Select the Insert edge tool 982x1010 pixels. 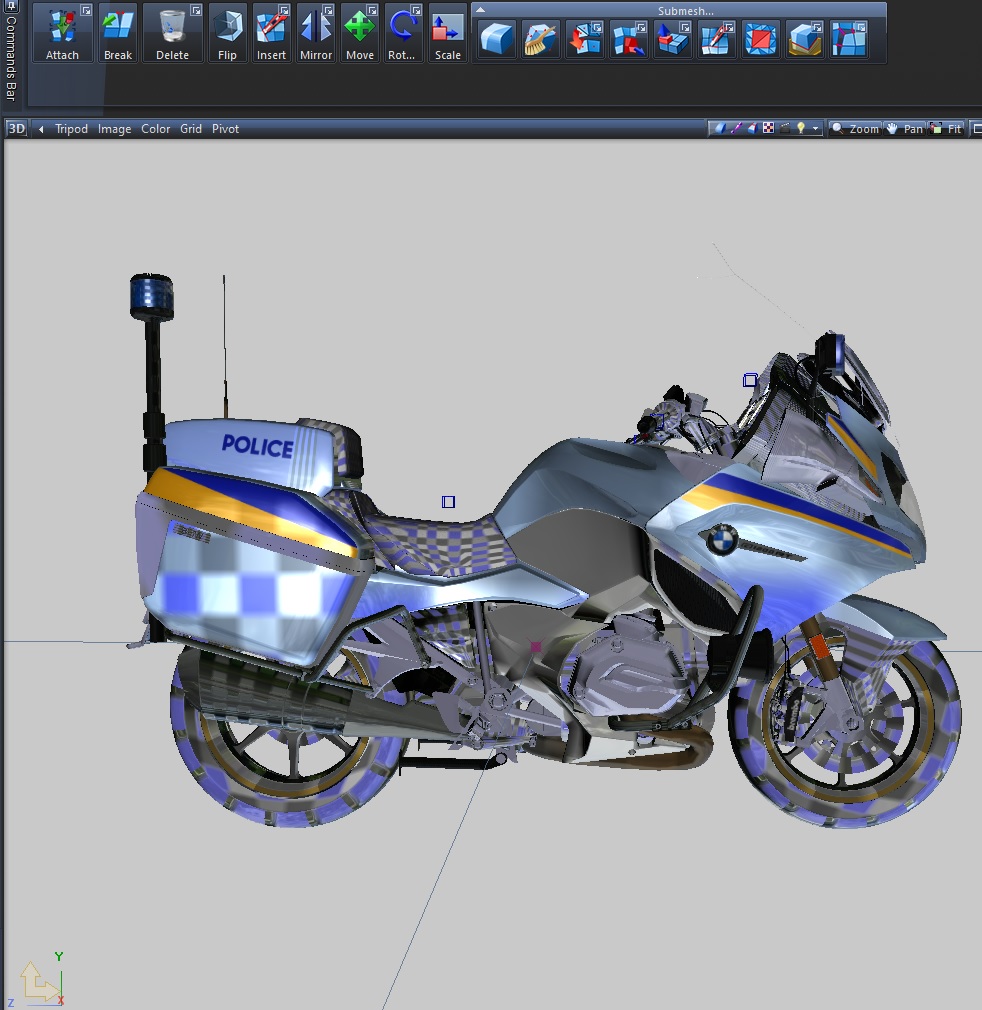(x=271, y=33)
